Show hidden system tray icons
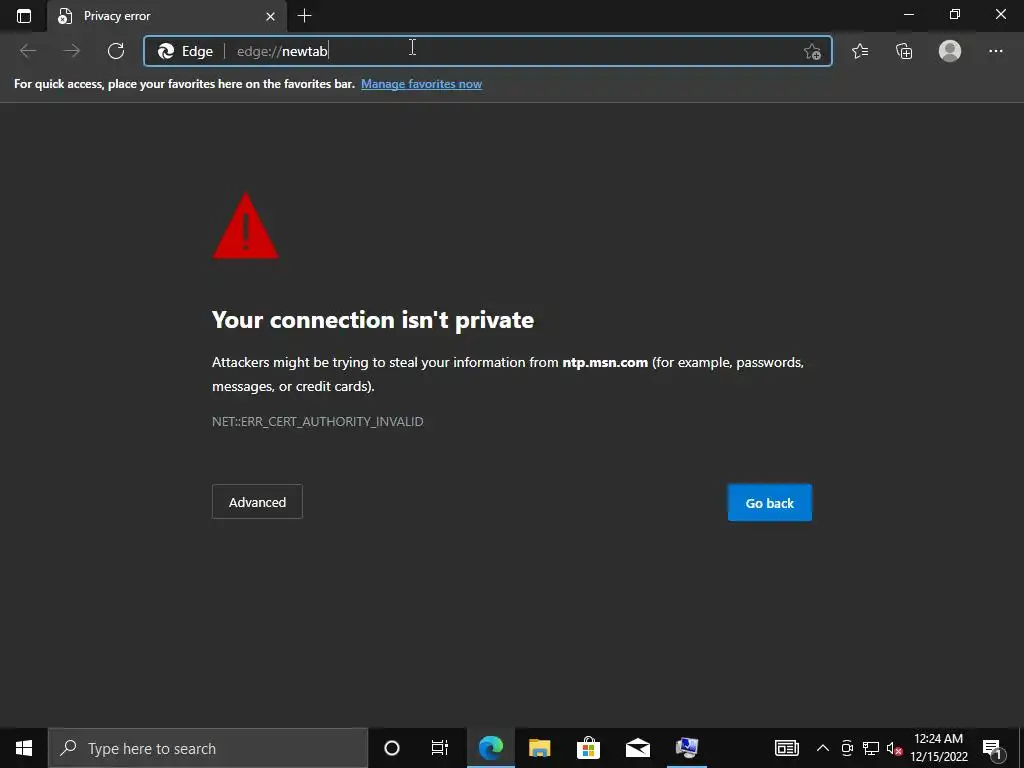The height and width of the screenshot is (768, 1024). tap(823, 748)
